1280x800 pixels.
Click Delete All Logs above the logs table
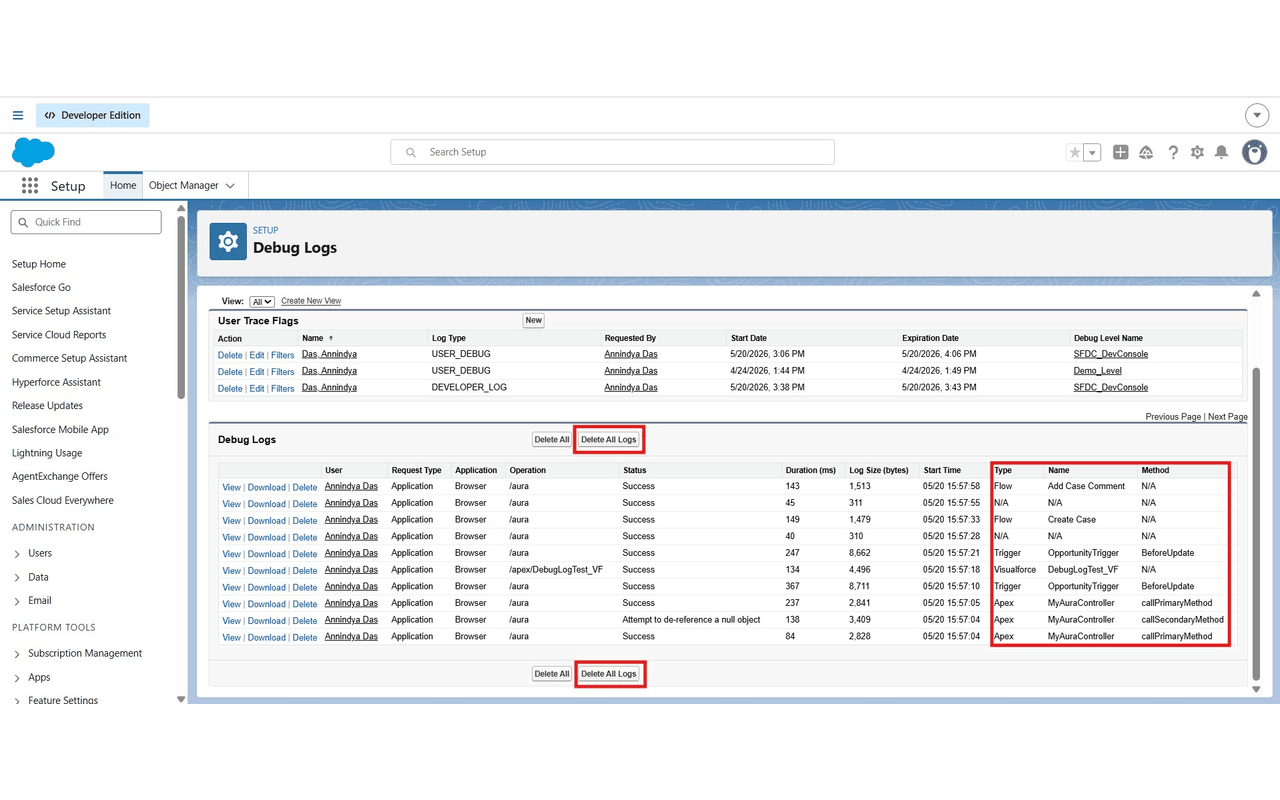(609, 440)
